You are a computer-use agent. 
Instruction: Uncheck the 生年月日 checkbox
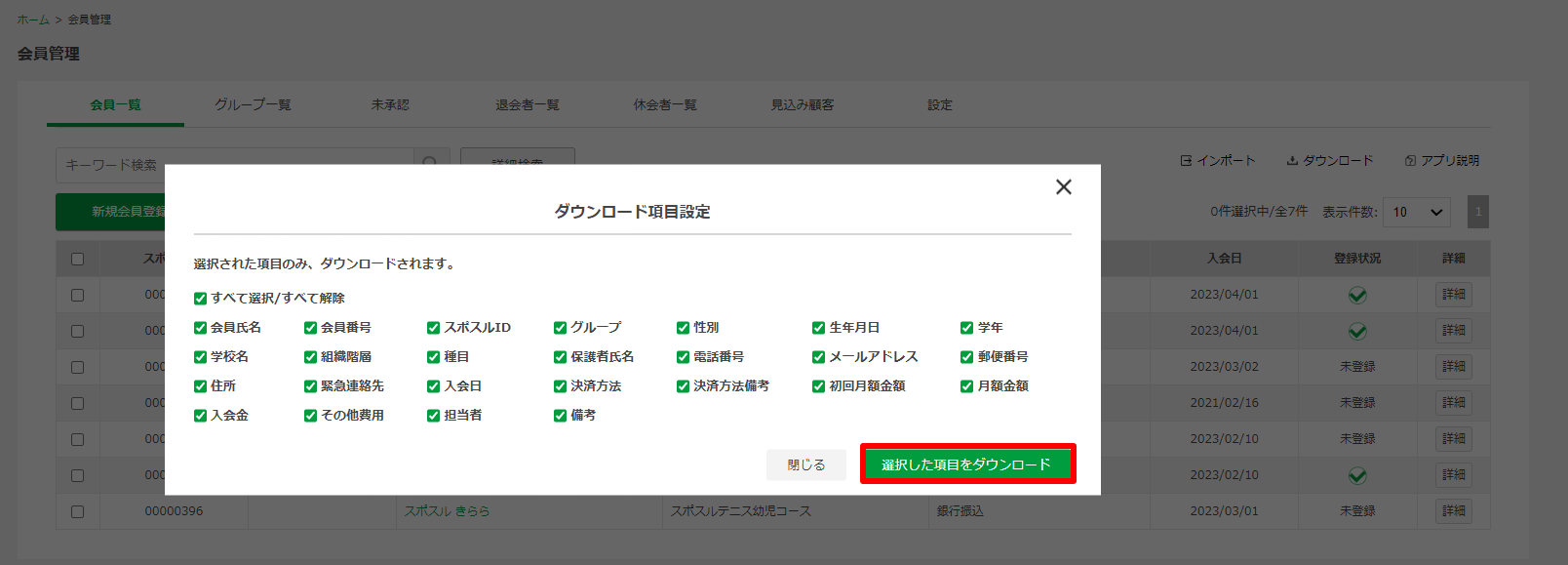click(818, 328)
